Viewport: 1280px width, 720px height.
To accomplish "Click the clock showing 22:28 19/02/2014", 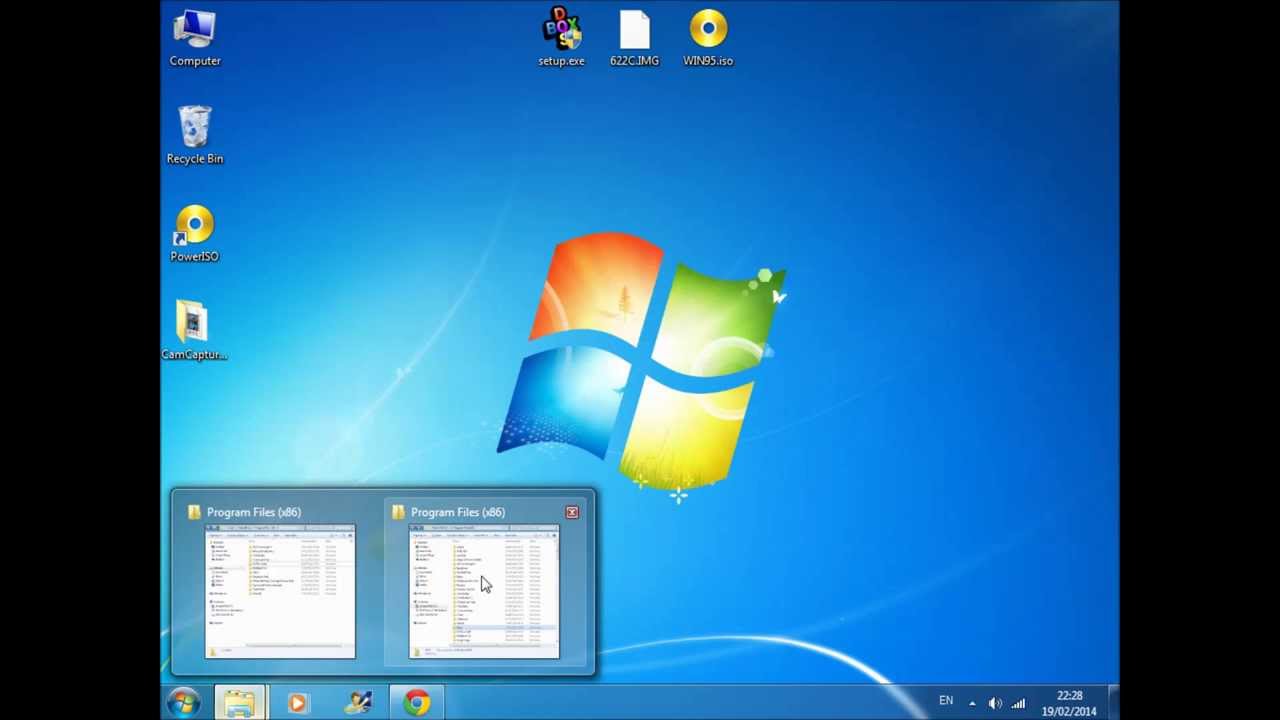I will [x=1069, y=703].
